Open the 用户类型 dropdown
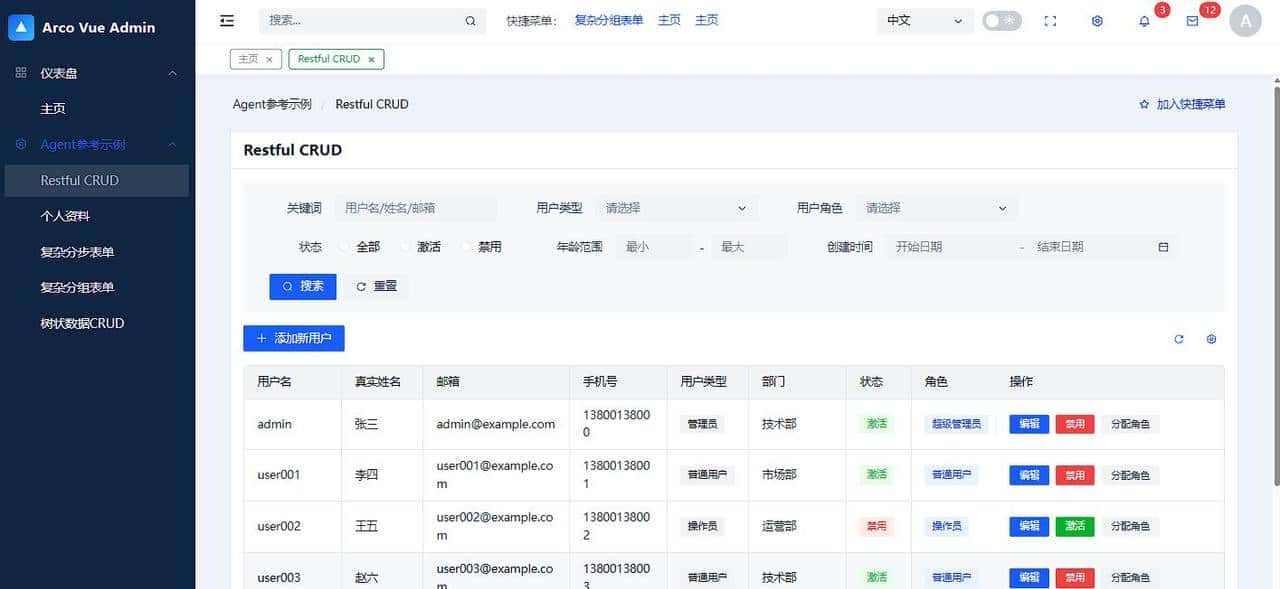Screen dimensions: 1280x589 [676, 208]
